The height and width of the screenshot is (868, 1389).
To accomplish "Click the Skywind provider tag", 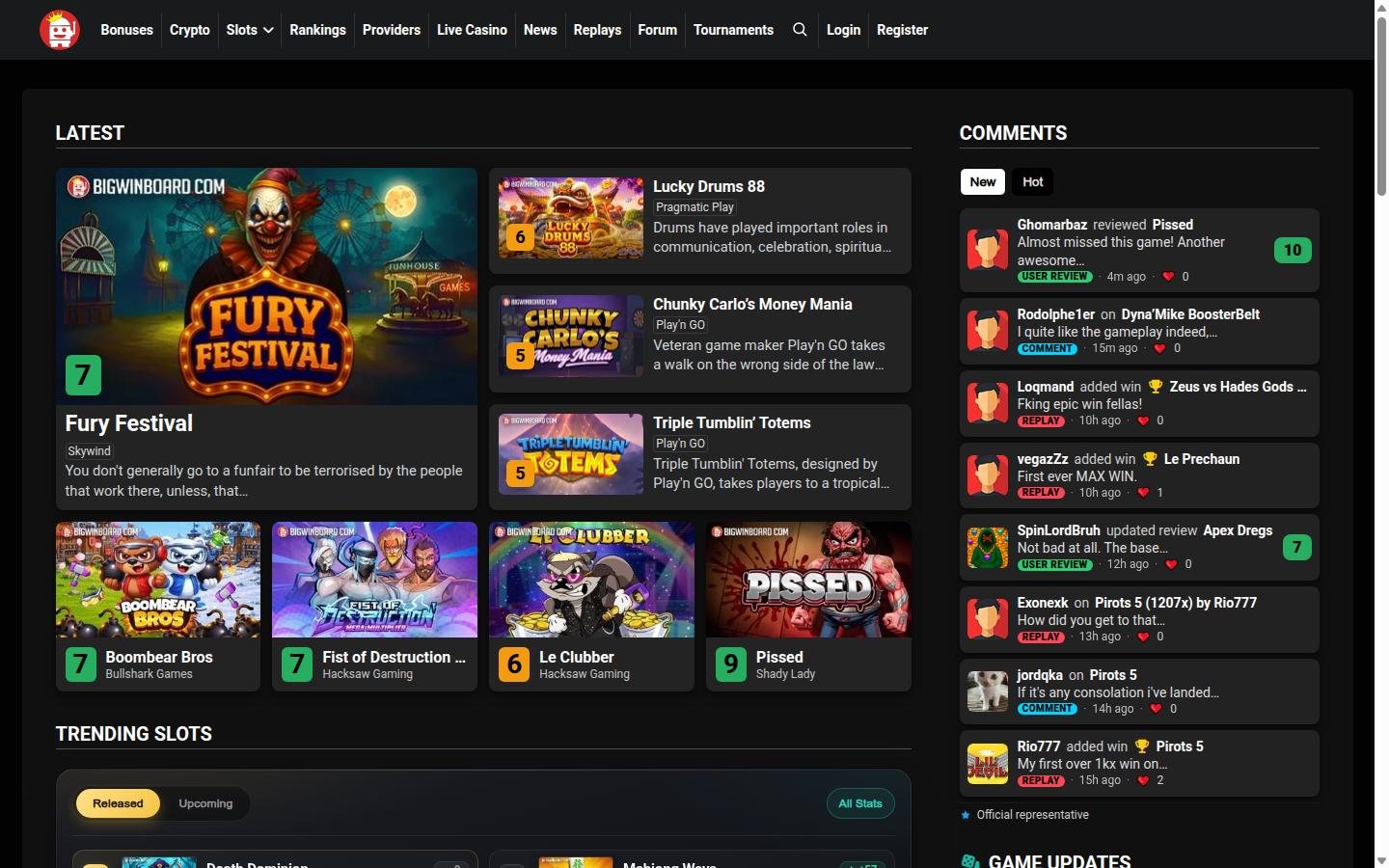I will [x=89, y=450].
